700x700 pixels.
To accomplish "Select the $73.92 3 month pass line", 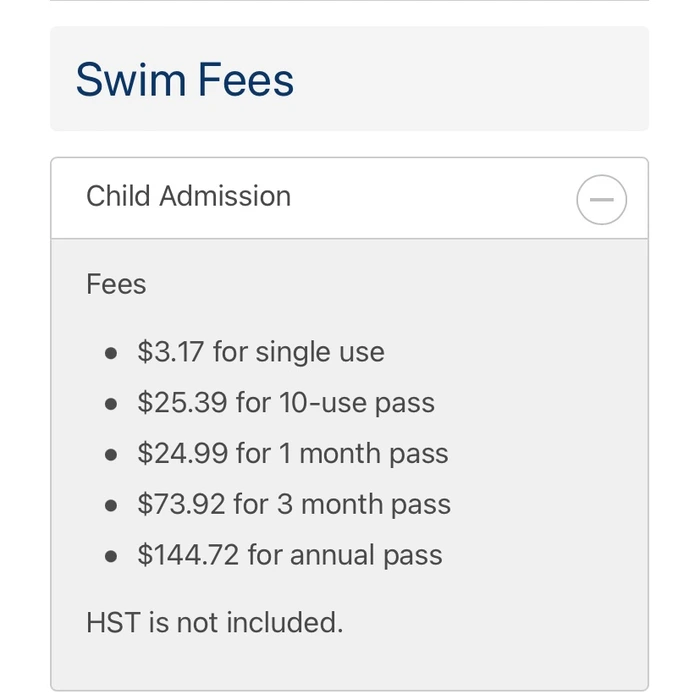I will [294, 505].
